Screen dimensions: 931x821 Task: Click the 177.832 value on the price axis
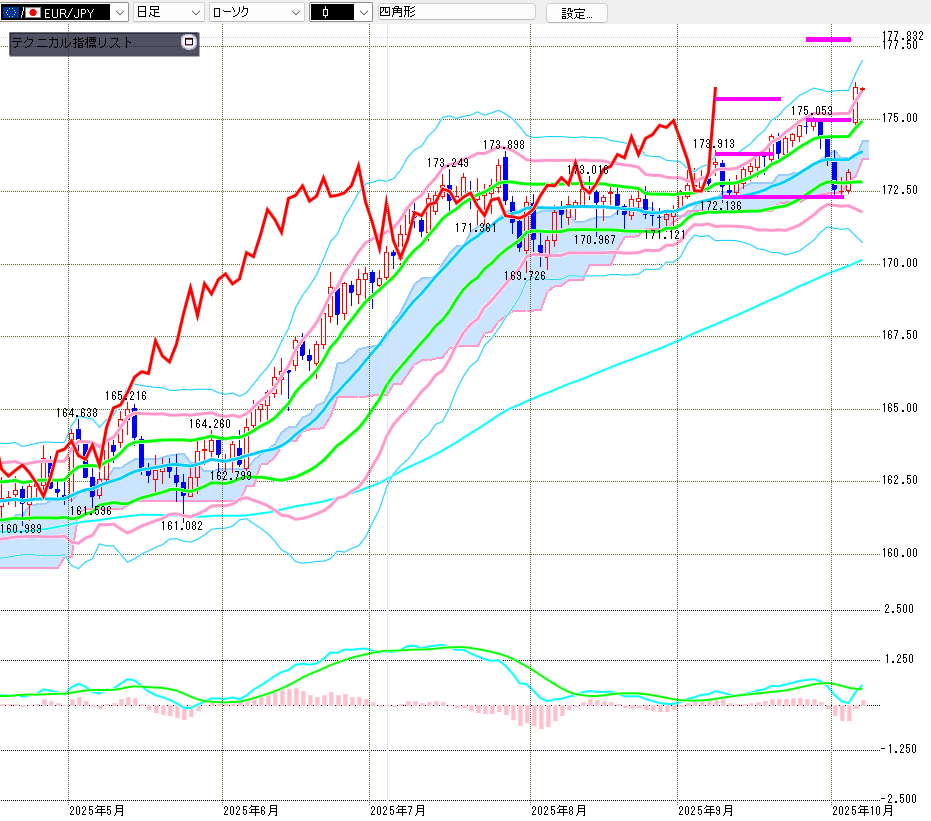point(903,36)
